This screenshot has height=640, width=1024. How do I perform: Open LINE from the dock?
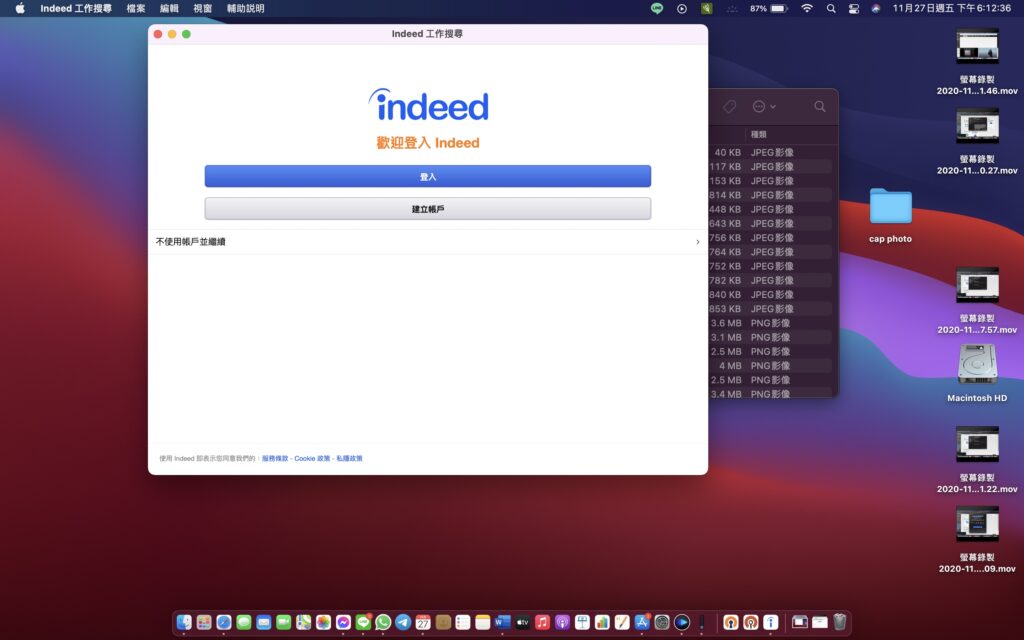click(x=363, y=622)
